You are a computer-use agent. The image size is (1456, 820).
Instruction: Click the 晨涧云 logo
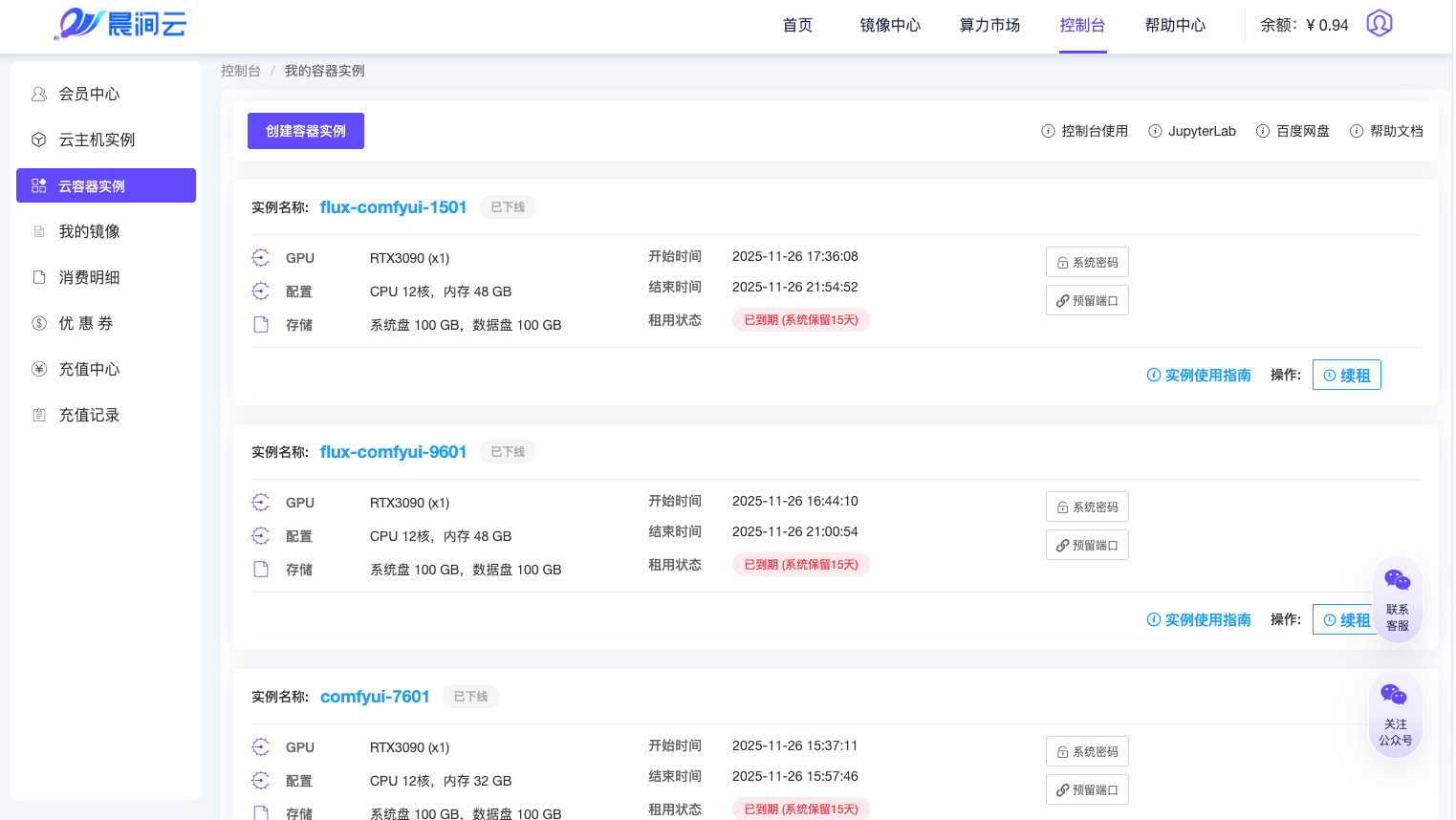(x=120, y=24)
